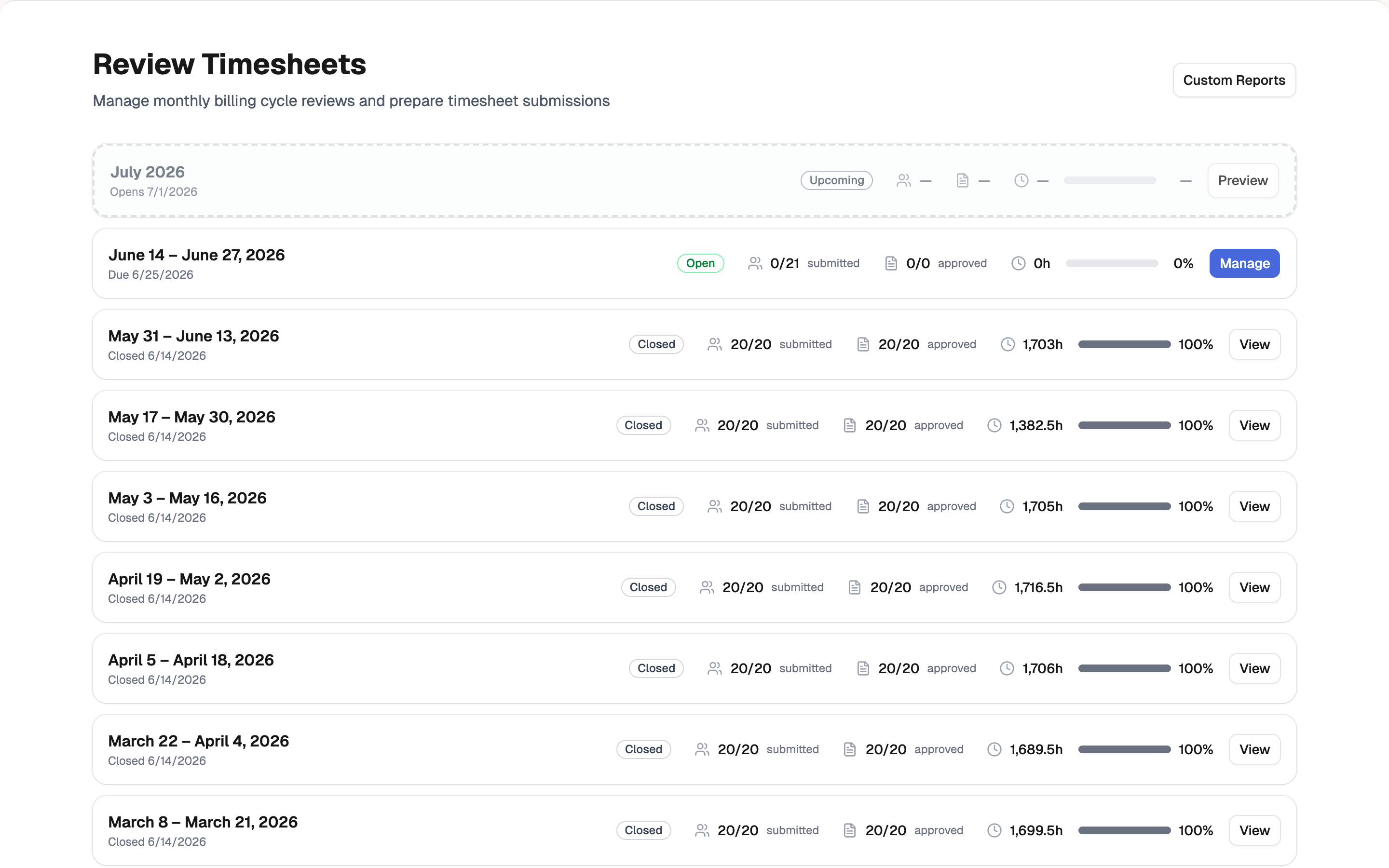Click document icon in March 22 – April 4 row
The image size is (1389, 868).
(x=850, y=749)
